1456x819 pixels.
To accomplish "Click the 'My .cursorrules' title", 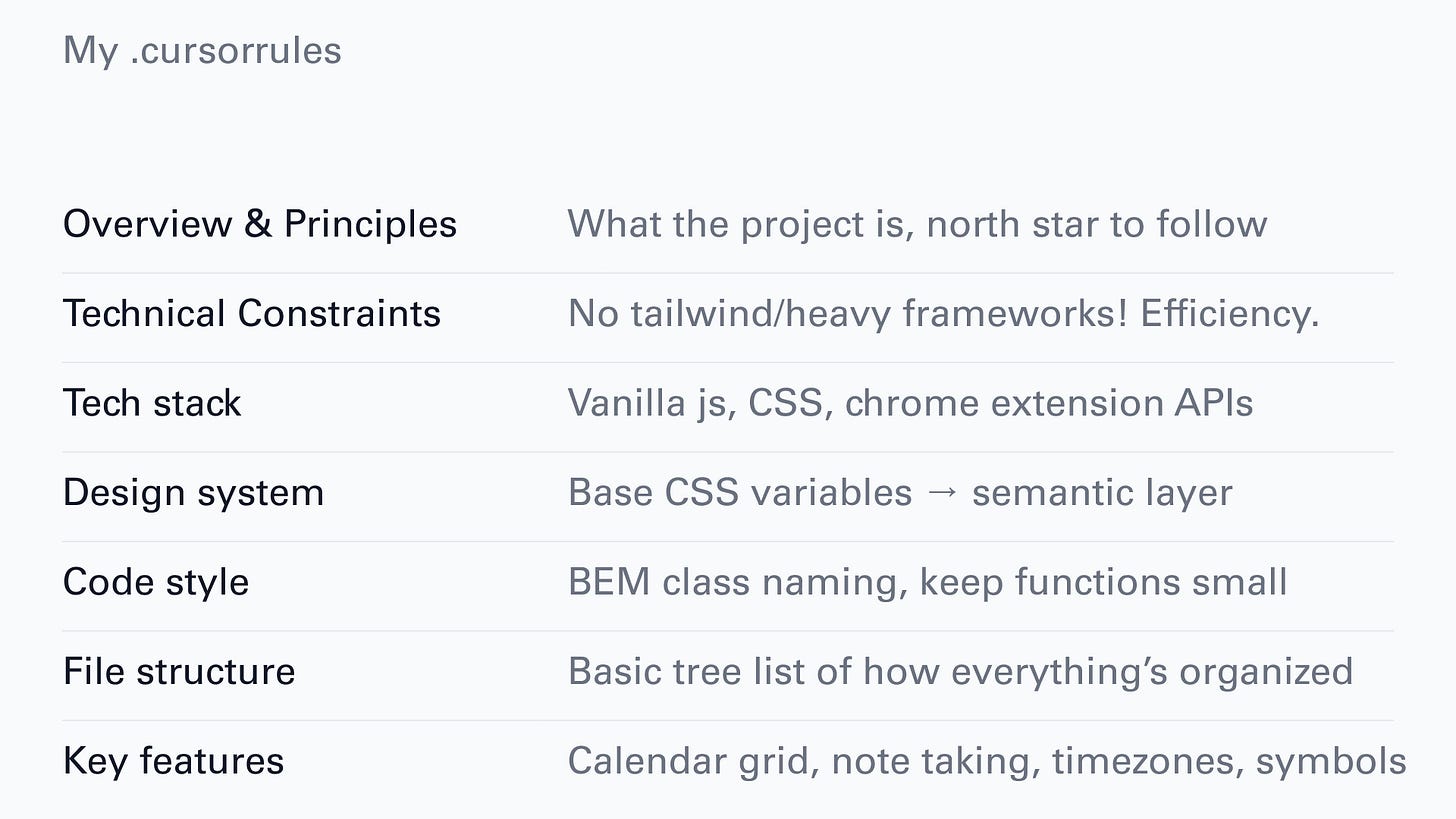I will pos(202,51).
